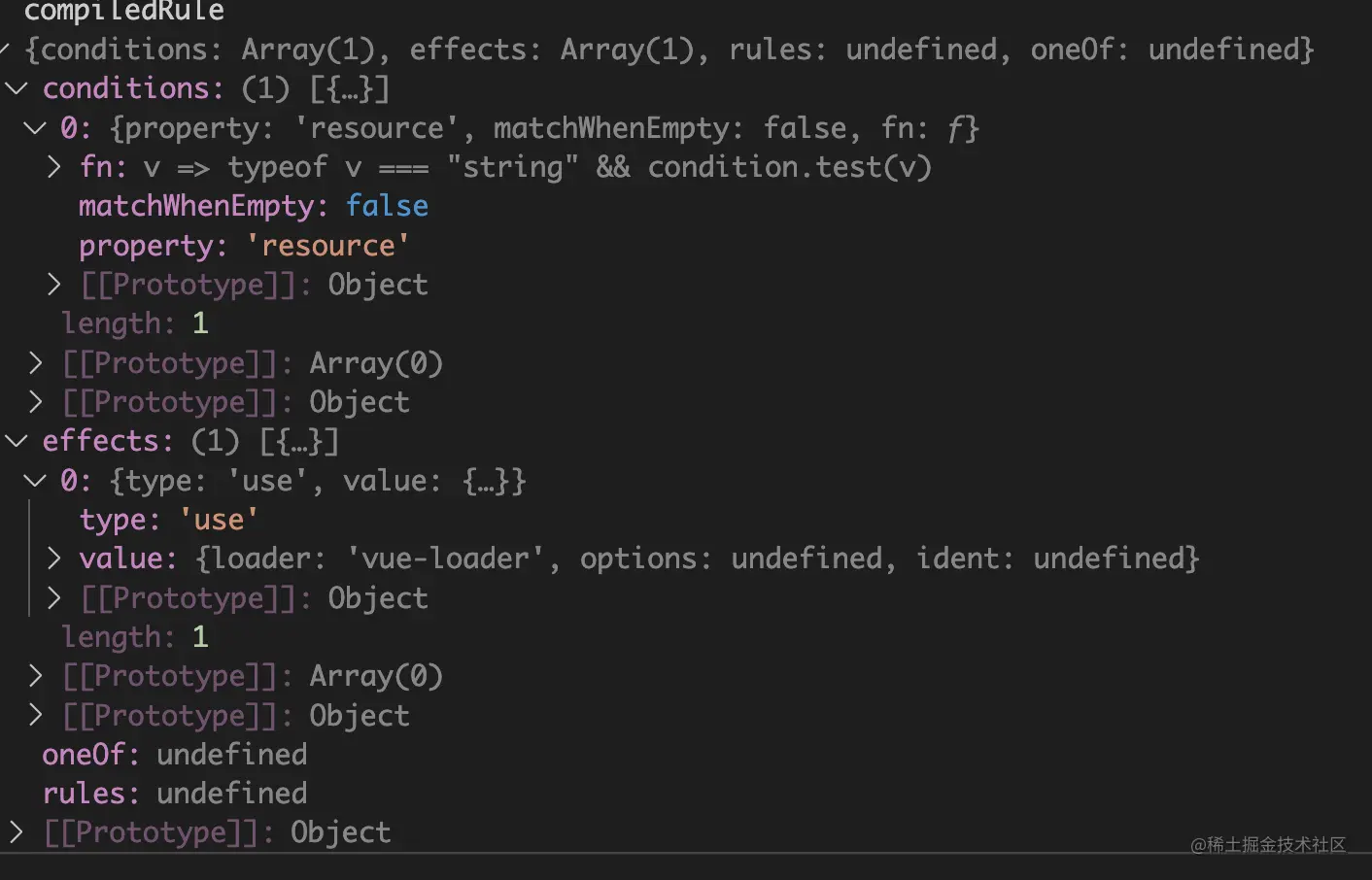Viewport: 1372px width, 880px height.
Task: Click the 'vue-loader' string value
Action: 443,558
